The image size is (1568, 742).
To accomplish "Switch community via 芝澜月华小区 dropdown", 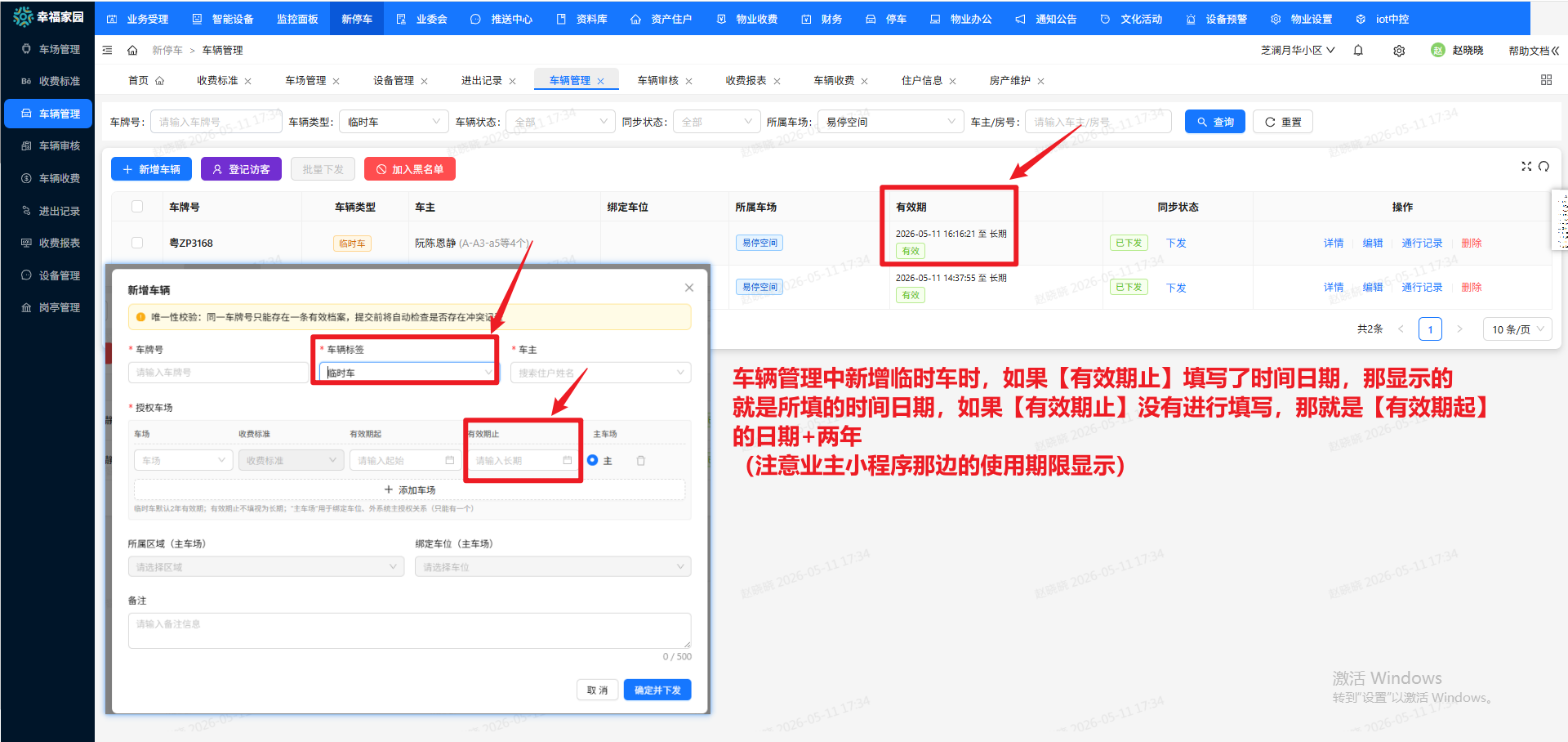I will coord(1298,50).
